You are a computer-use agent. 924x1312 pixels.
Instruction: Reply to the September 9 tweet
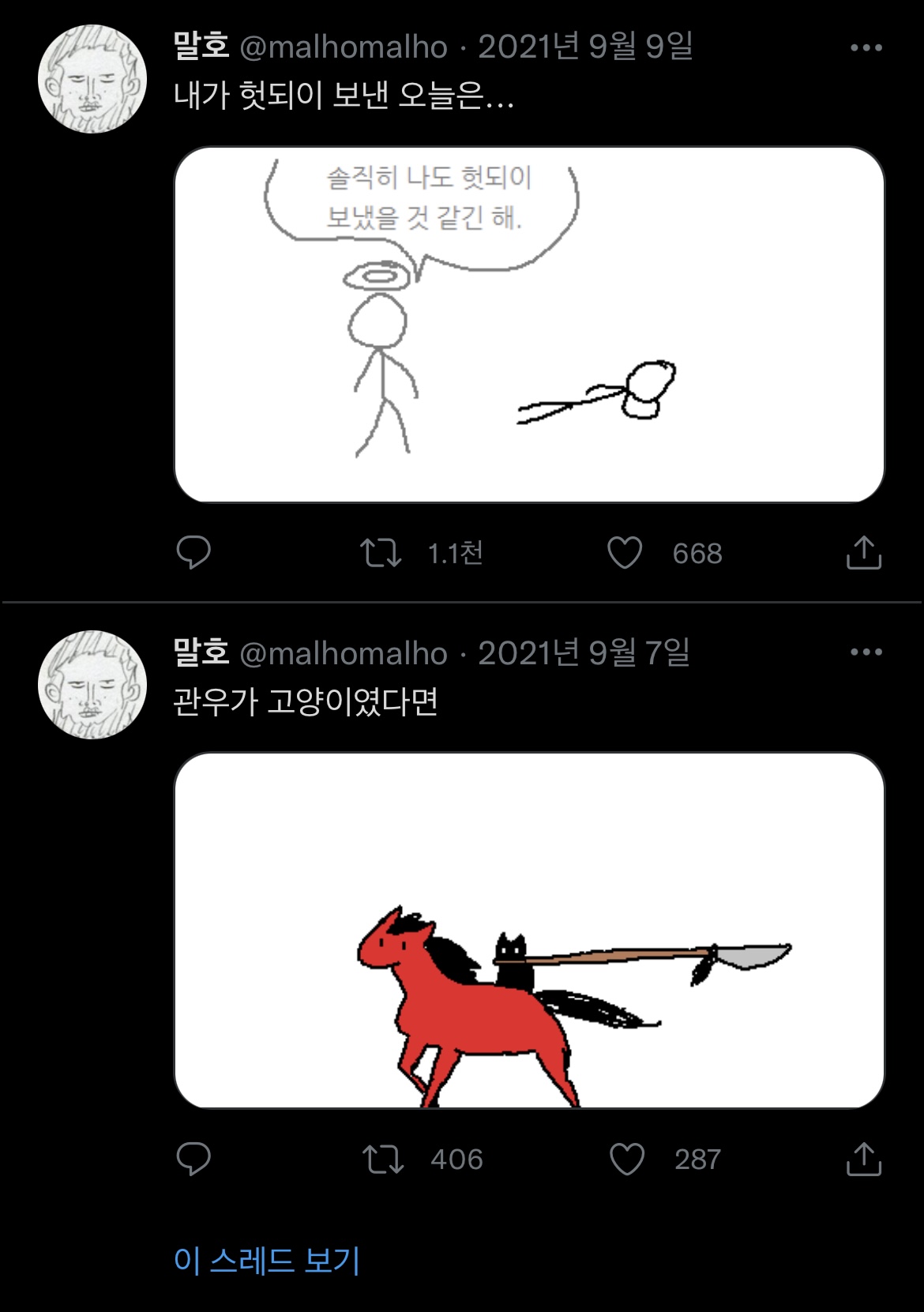[193, 552]
